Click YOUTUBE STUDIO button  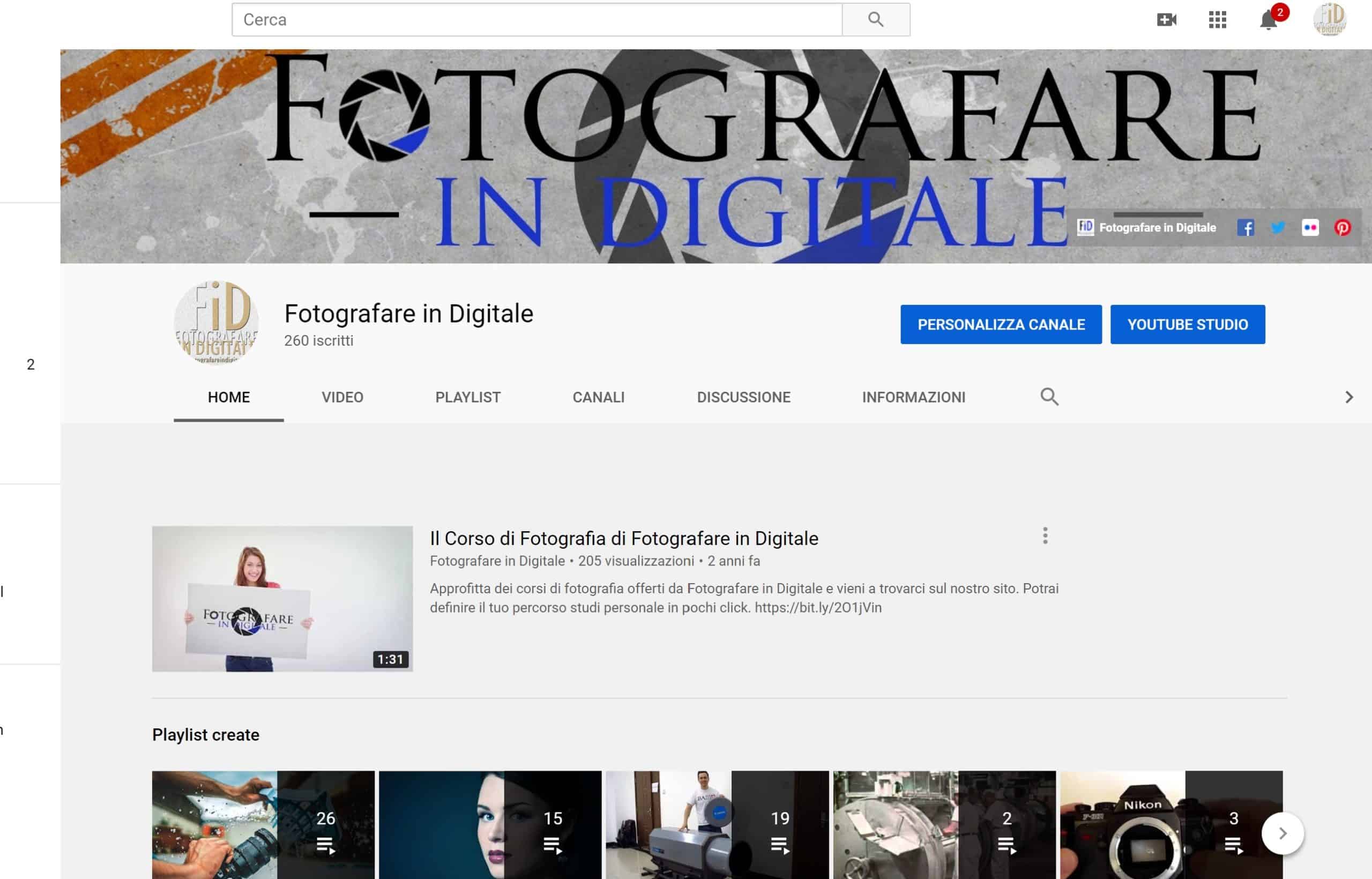[x=1188, y=324]
